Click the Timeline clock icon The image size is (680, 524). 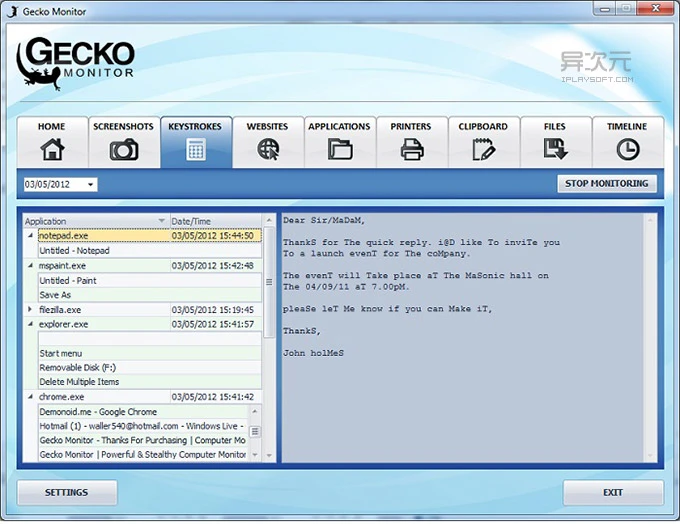[x=628, y=150]
